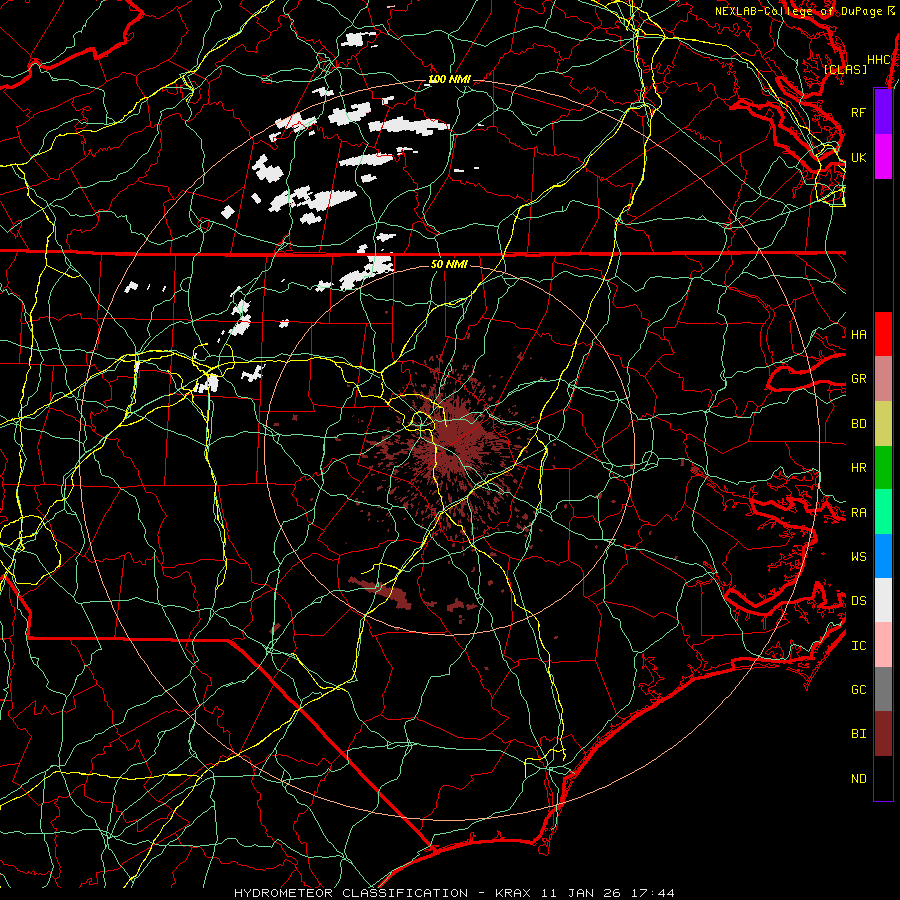Click the GC legend label
The image size is (900, 900).
tap(858, 690)
